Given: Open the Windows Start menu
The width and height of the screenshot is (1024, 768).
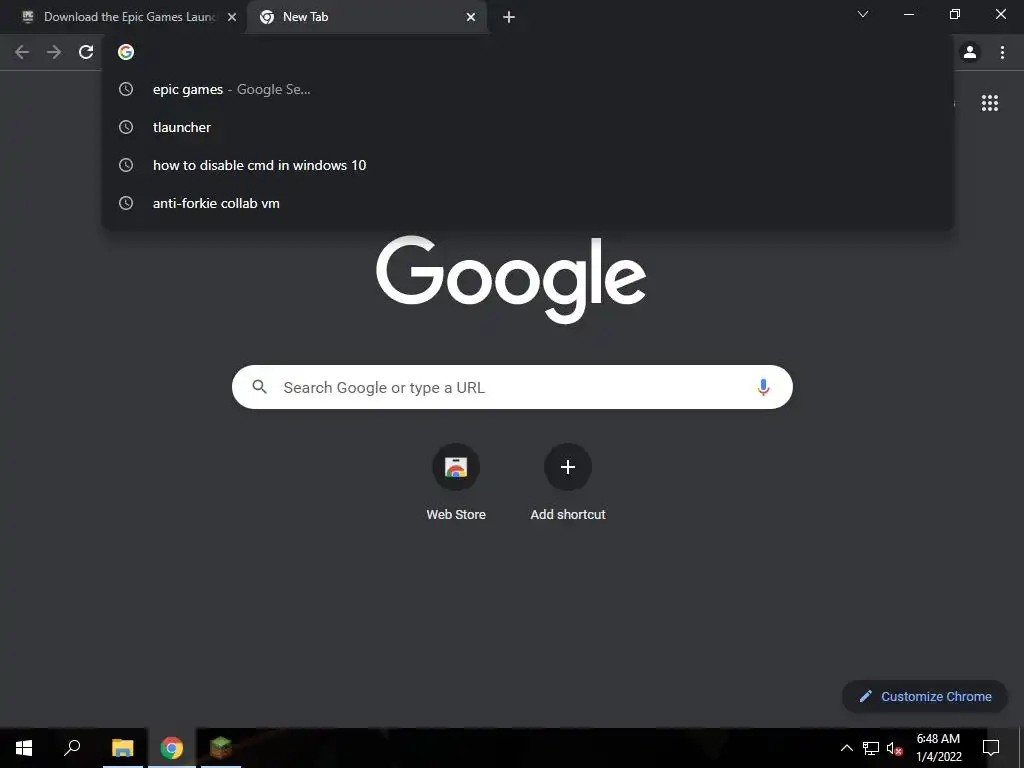Looking at the screenshot, I should (24, 748).
